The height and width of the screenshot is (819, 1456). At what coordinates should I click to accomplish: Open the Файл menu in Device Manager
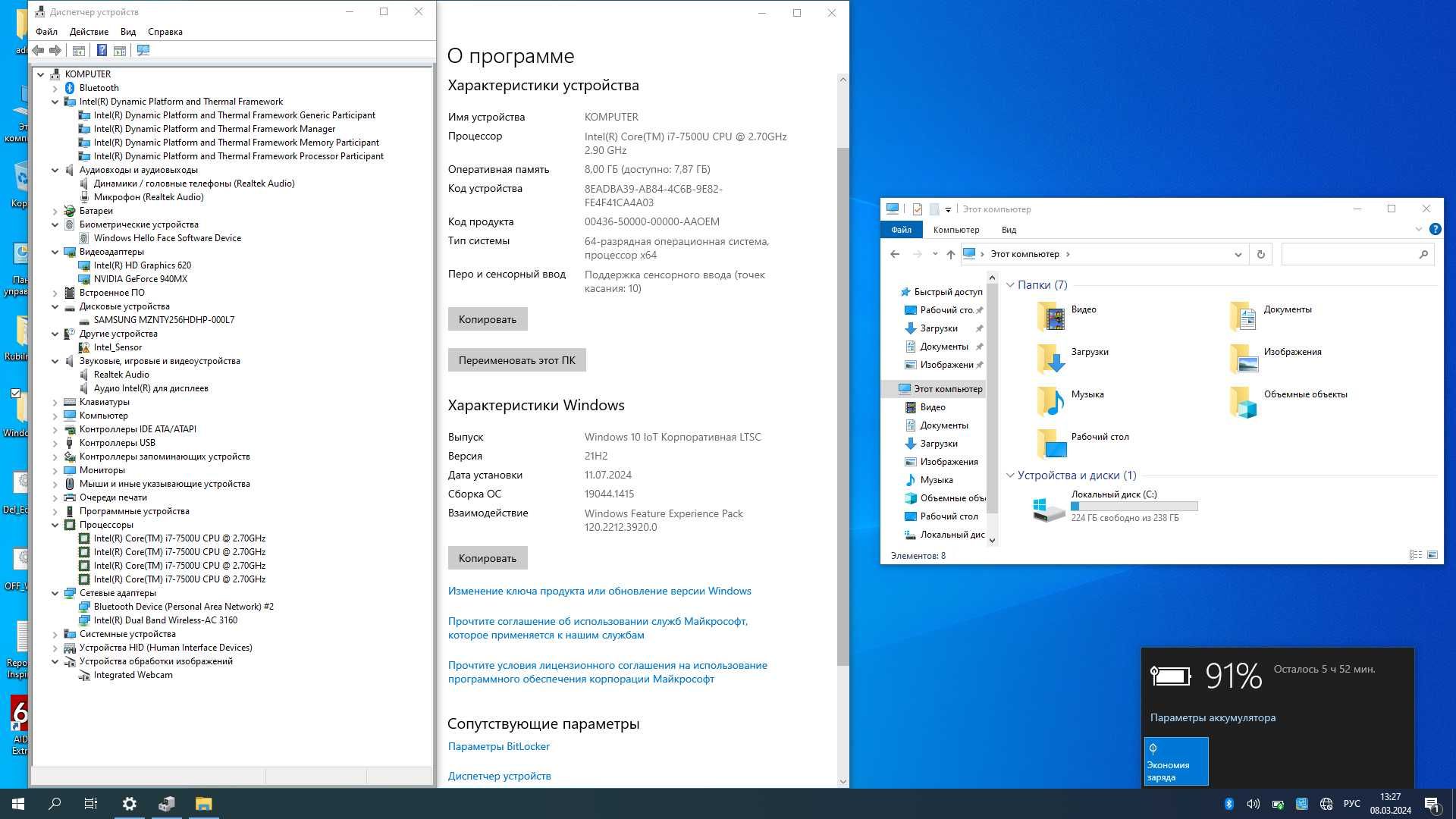click(46, 32)
